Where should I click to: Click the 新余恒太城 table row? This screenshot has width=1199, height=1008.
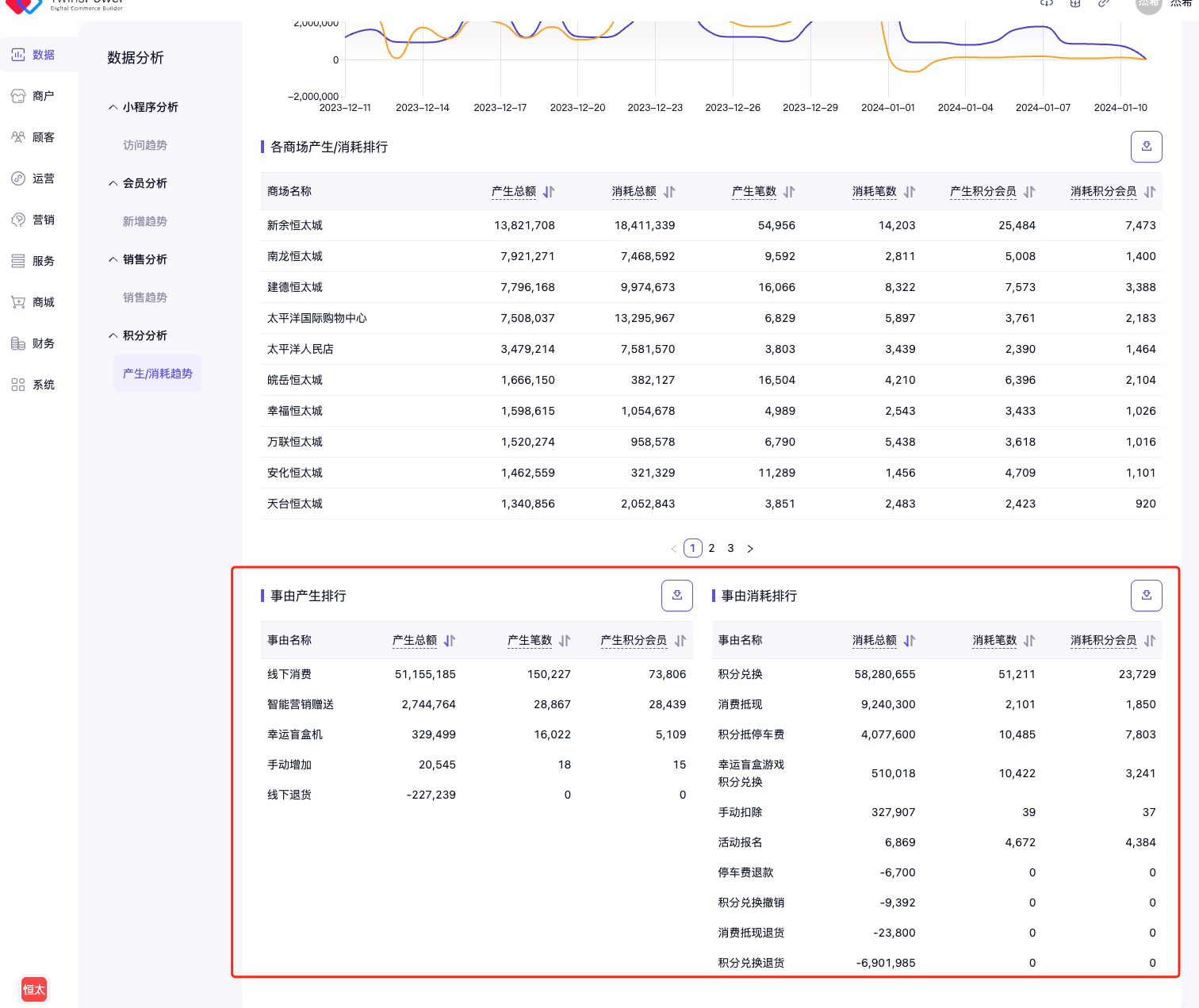[295, 225]
